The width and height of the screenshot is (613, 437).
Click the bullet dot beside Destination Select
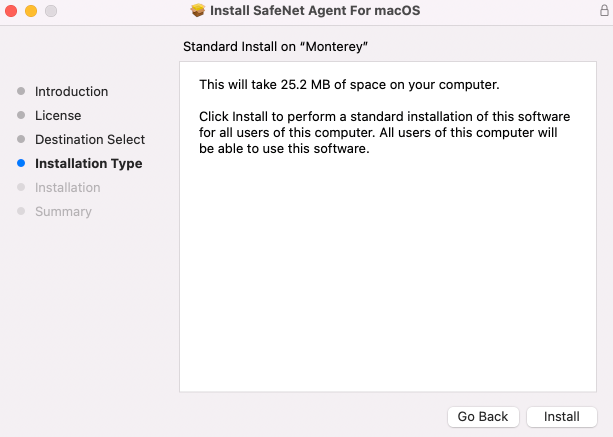tap(21, 139)
